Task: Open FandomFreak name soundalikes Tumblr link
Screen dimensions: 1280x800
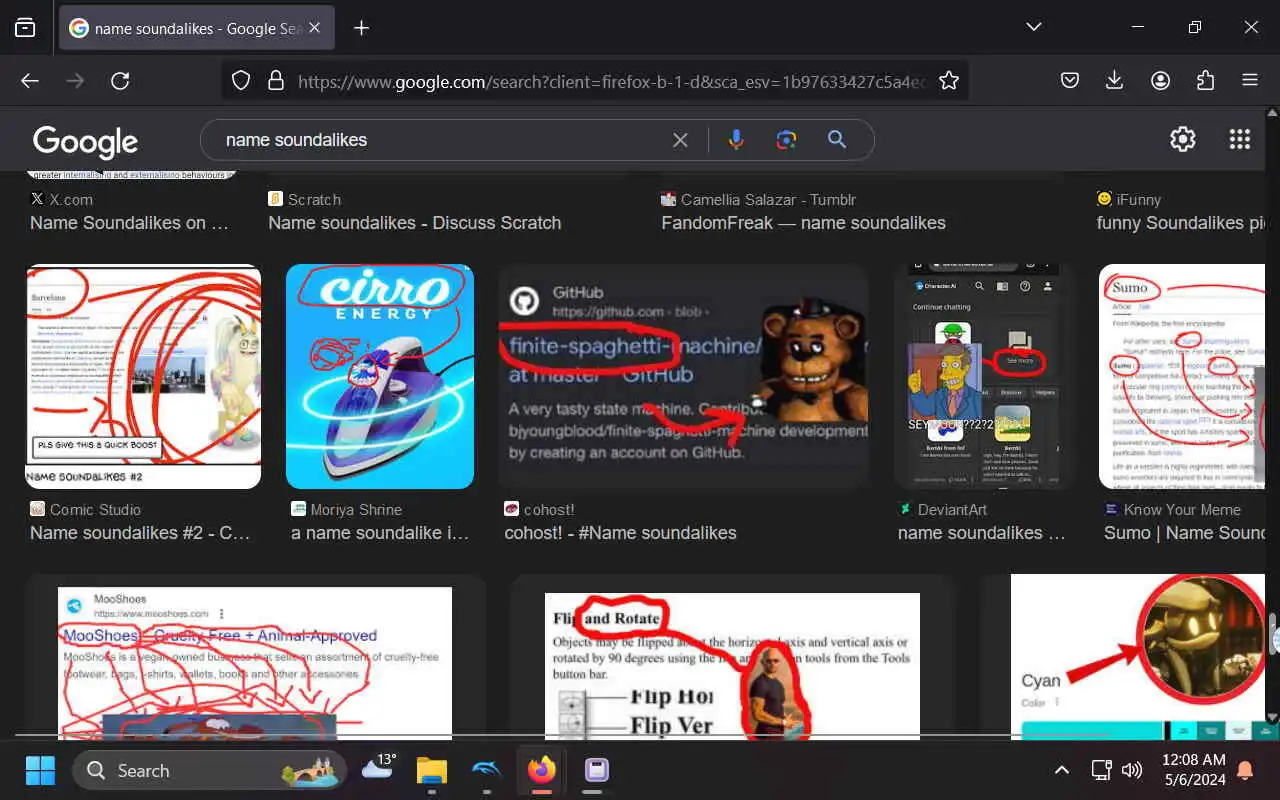Action: [x=803, y=223]
